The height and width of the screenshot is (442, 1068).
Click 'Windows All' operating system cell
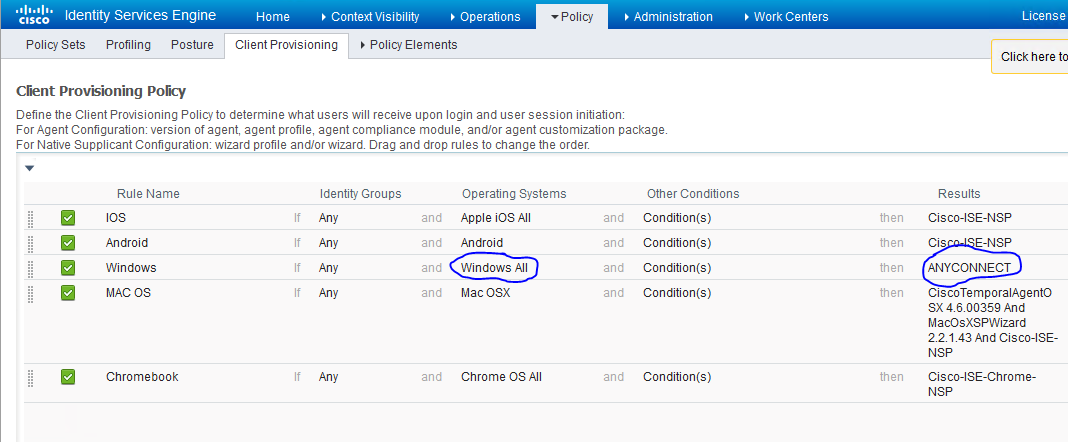coord(494,268)
